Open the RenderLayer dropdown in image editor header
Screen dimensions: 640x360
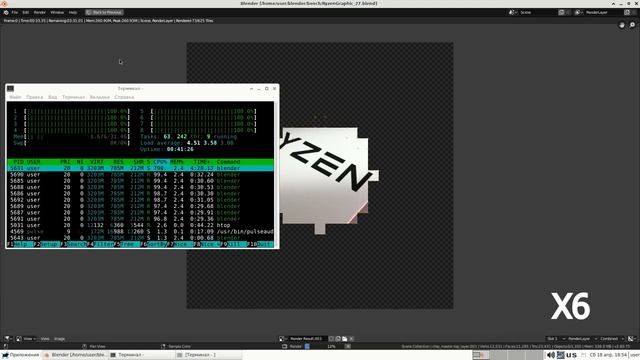(582, 338)
